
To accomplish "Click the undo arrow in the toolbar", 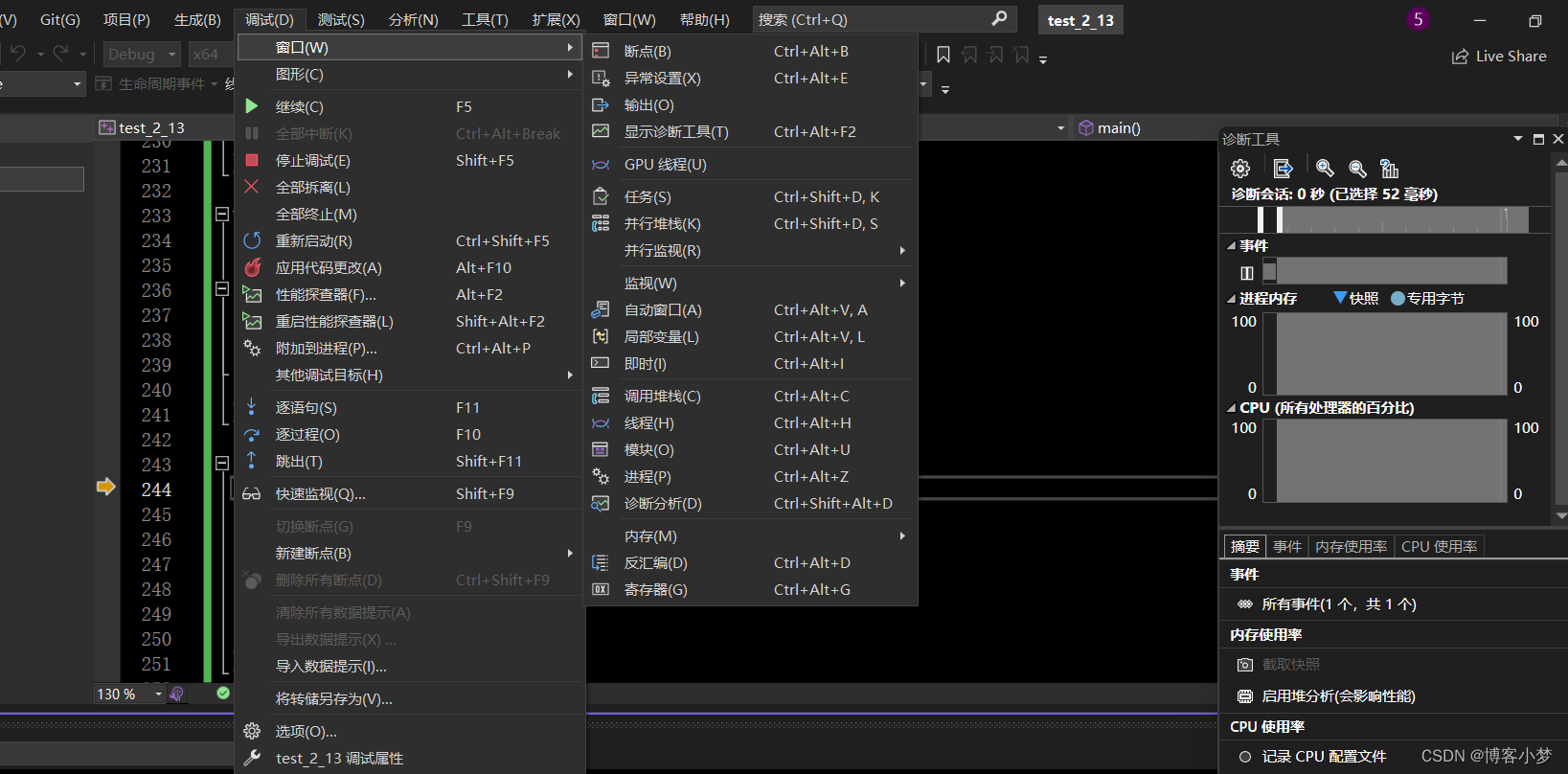I will (x=18, y=54).
